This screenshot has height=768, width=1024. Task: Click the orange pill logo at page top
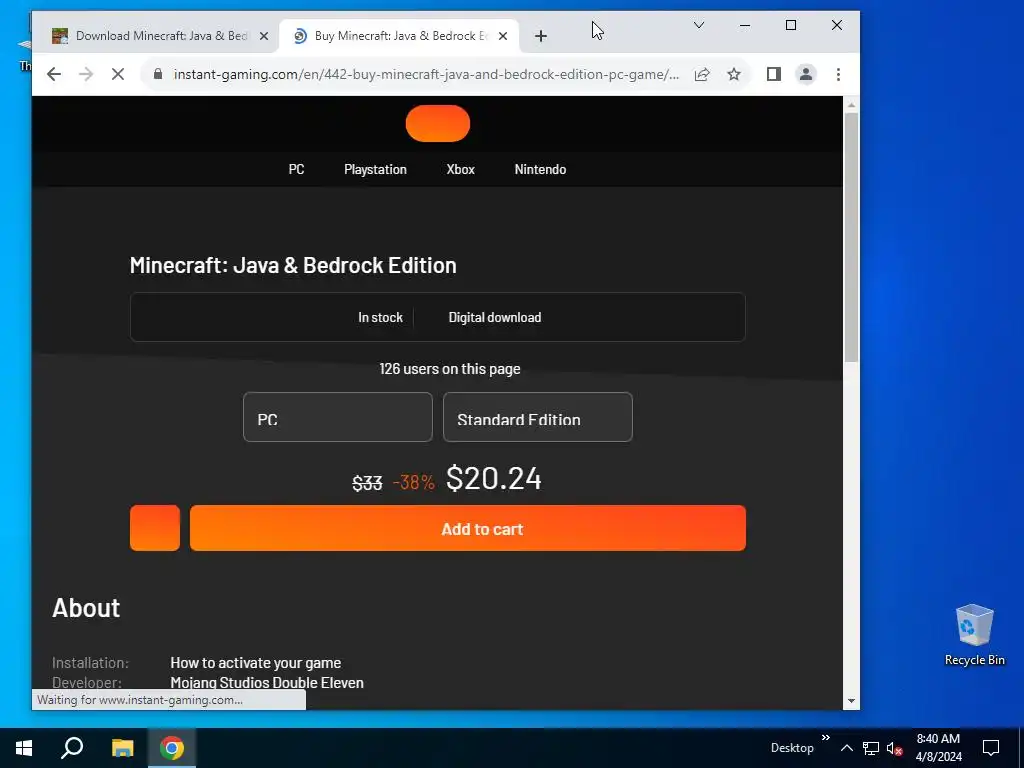(438, 123)
